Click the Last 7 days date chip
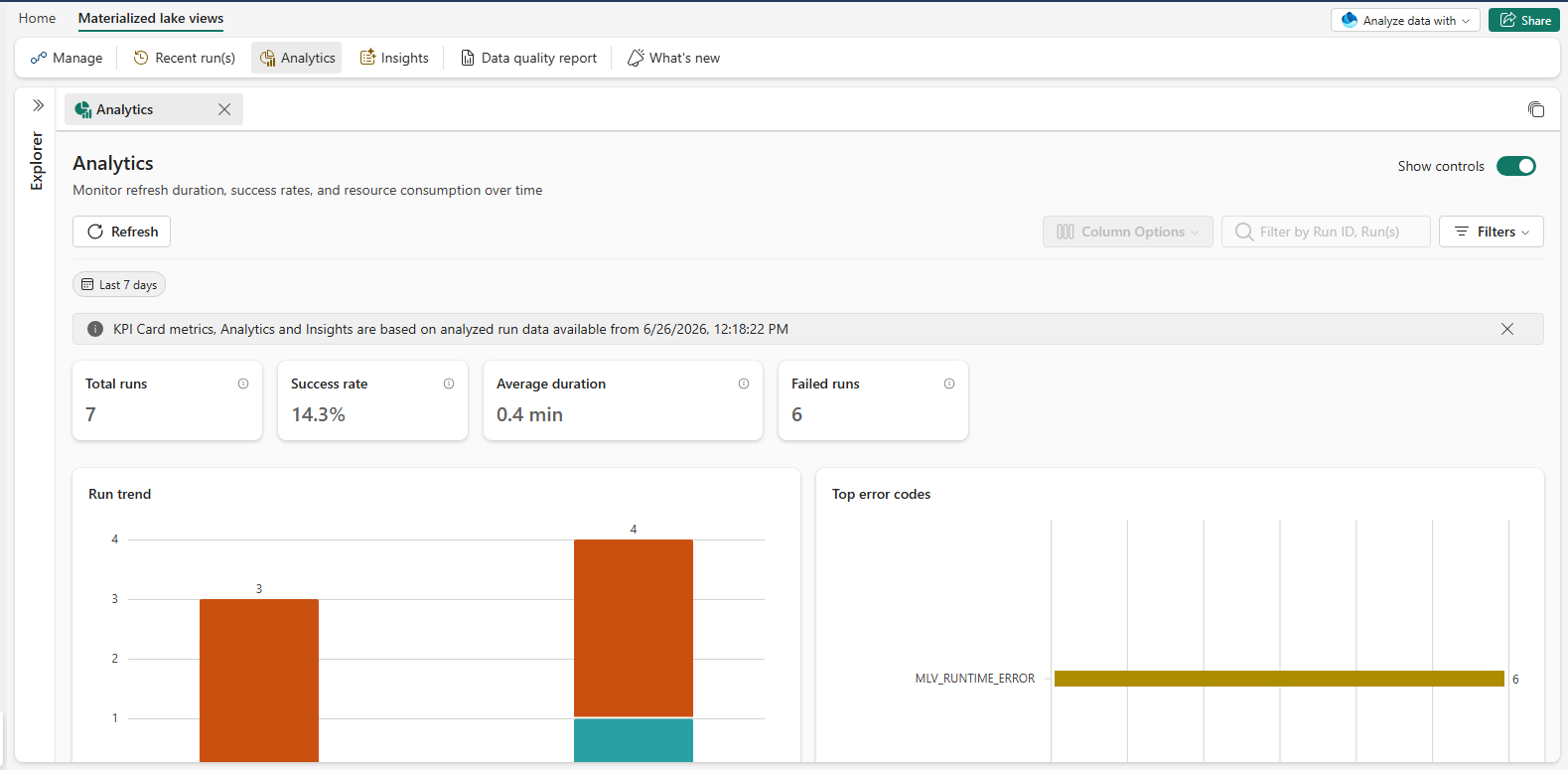This screenshot has height=770, width=1568. (119, 284)
